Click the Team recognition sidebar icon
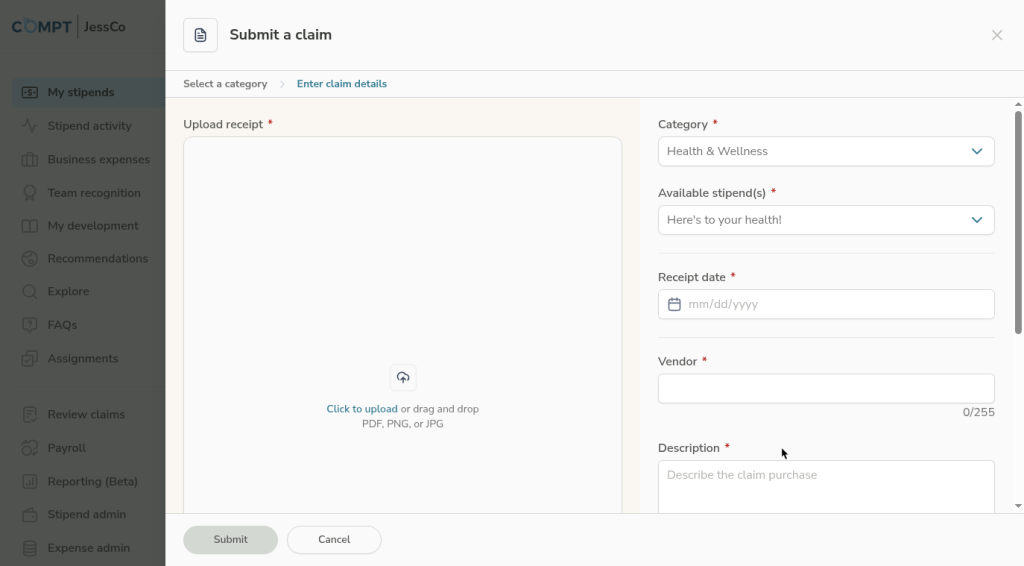The image size is (1024, 566). click(30, 193)
